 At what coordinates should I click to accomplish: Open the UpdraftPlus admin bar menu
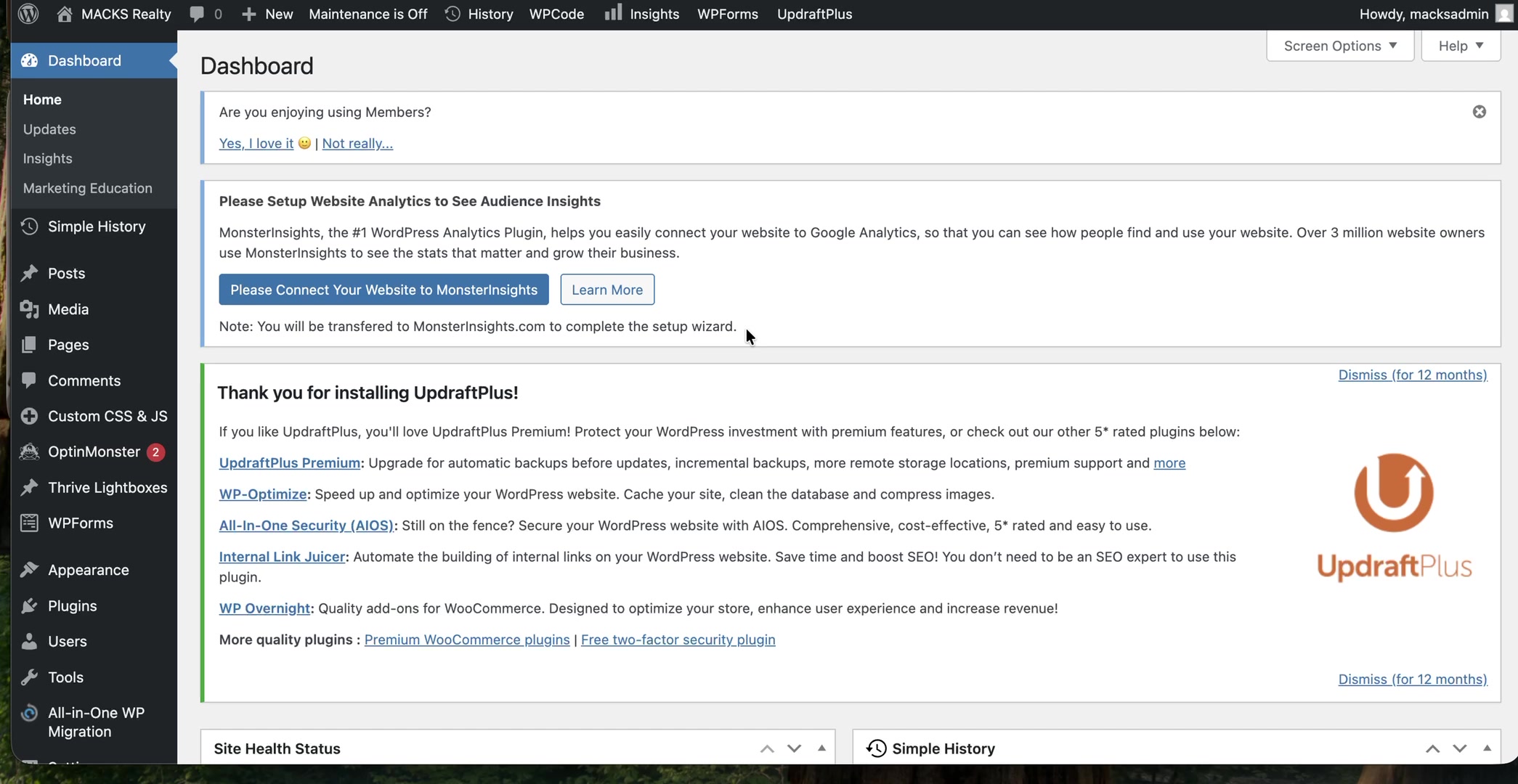(814, 14)
